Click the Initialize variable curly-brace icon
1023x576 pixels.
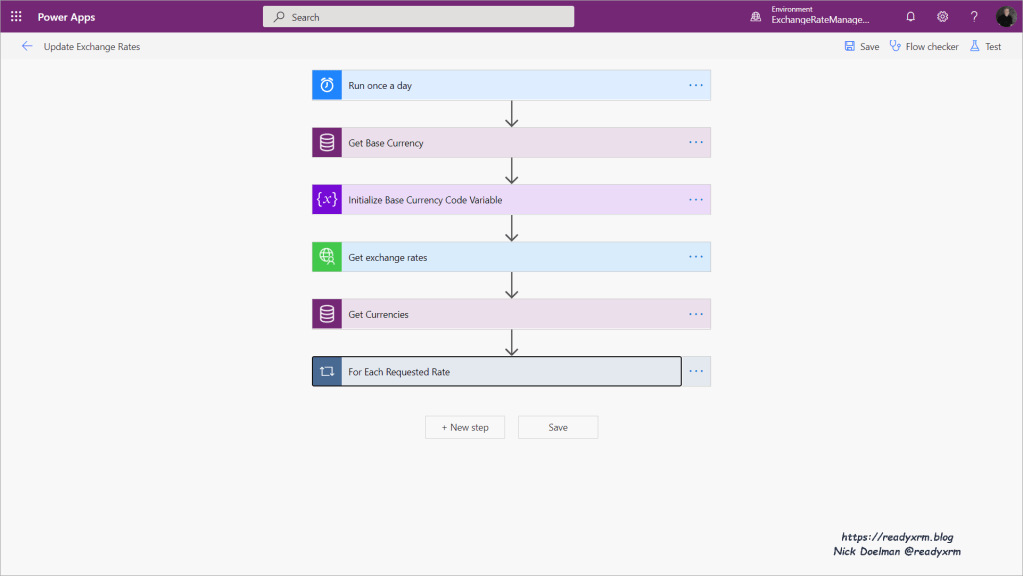[x=327, y=200]
